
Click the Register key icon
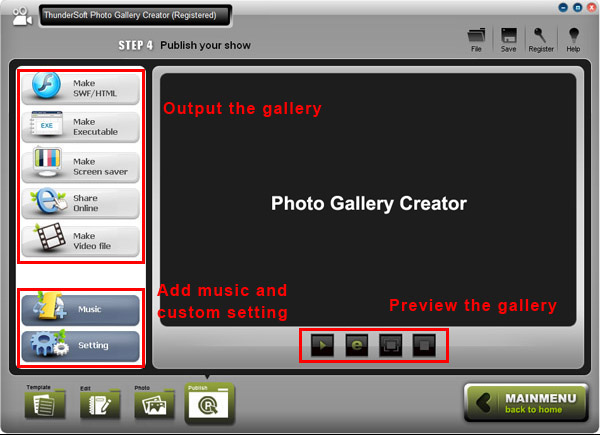tap(541, 40)
